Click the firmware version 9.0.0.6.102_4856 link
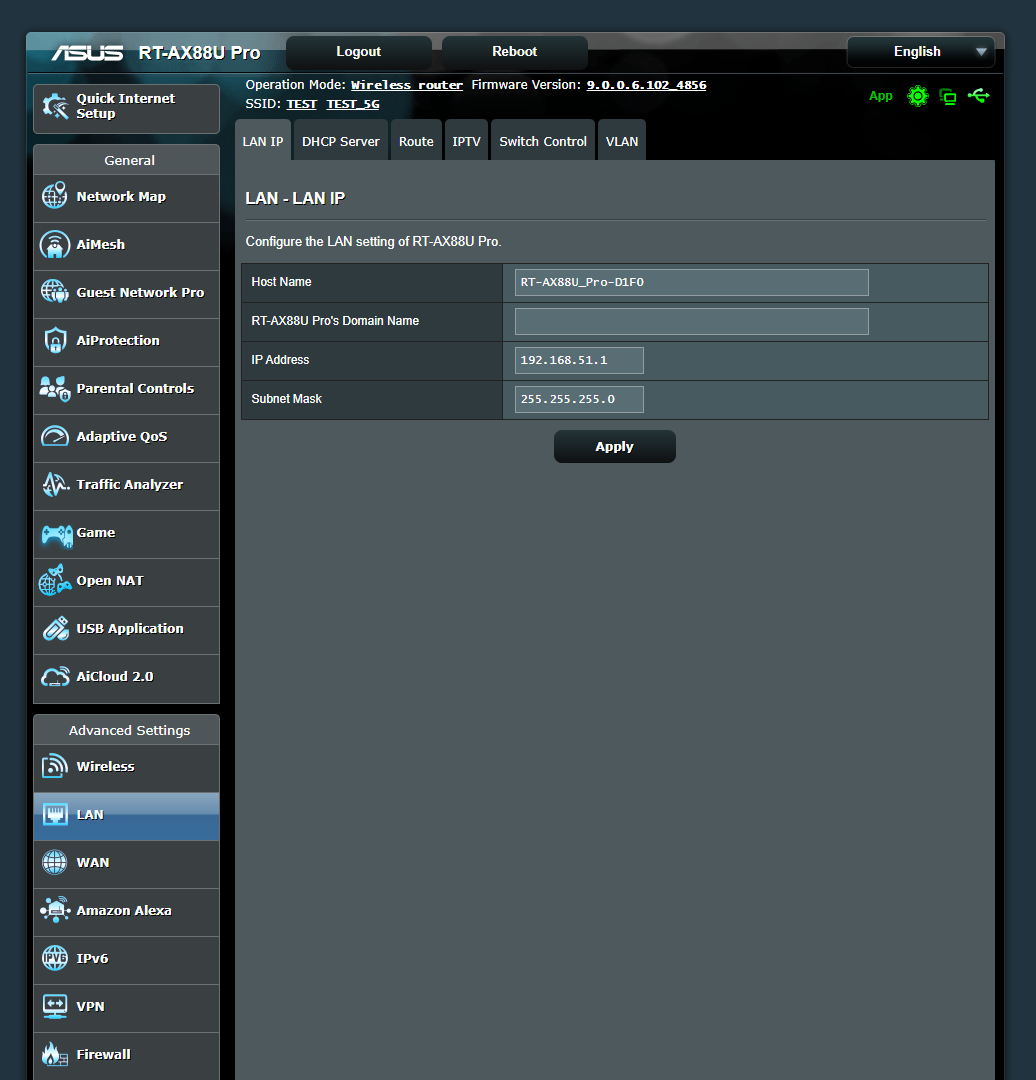This screenshot has height=1080, width=1036. (646, 85)
